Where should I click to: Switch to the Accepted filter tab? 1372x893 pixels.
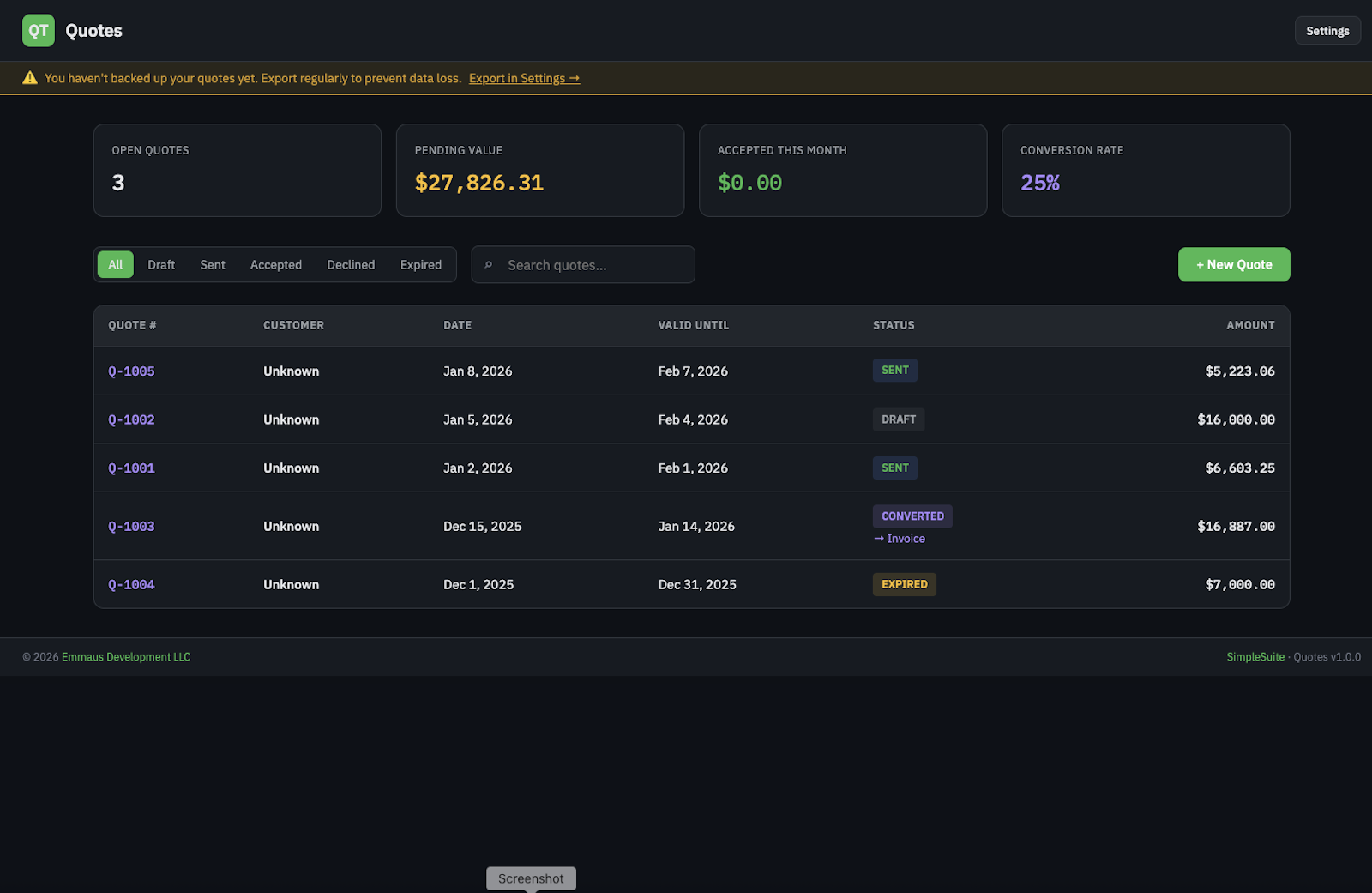[x=276, y=265]
